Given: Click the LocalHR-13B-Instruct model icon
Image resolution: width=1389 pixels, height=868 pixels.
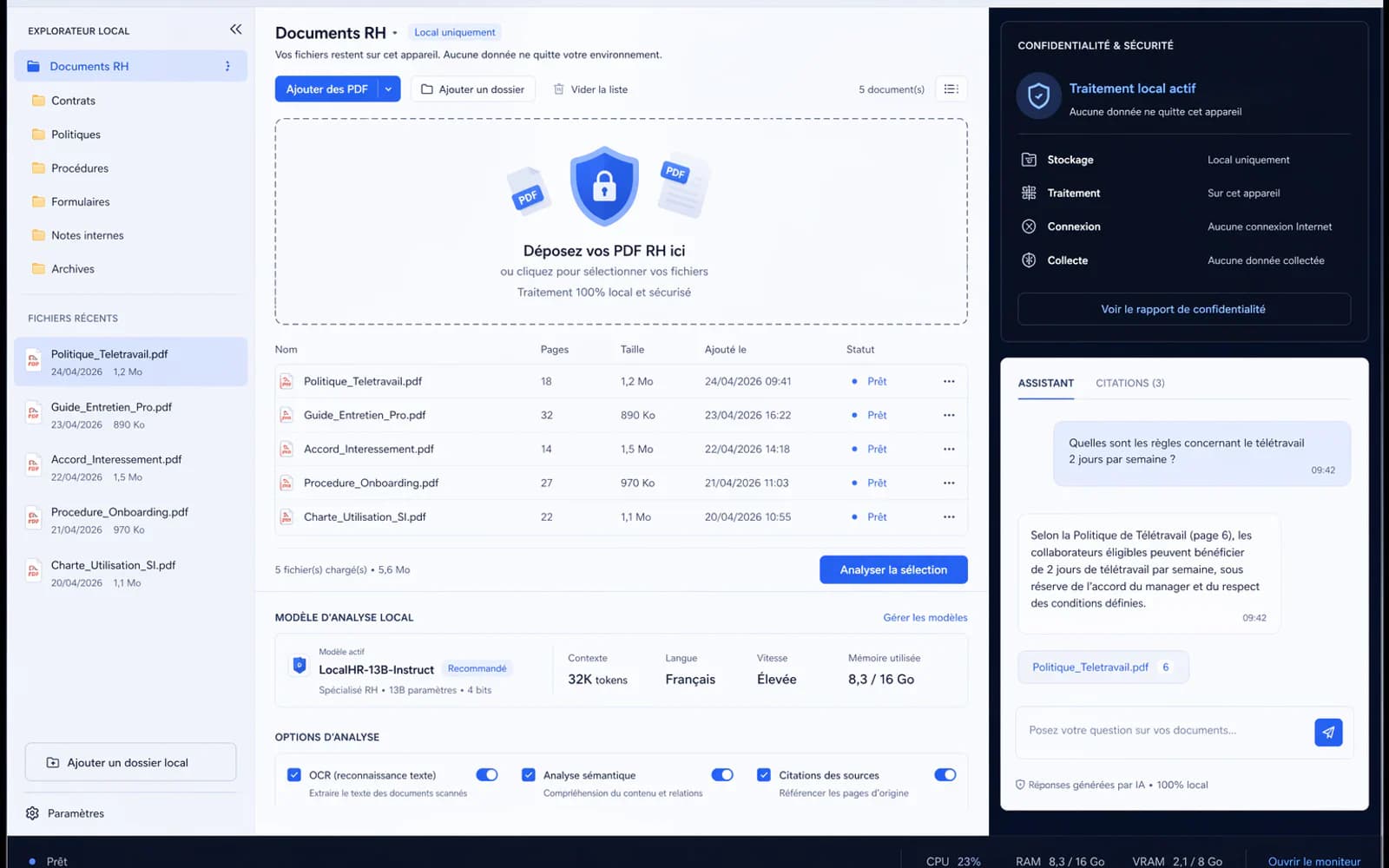Looking at the screenshot, I should point(299,666).
